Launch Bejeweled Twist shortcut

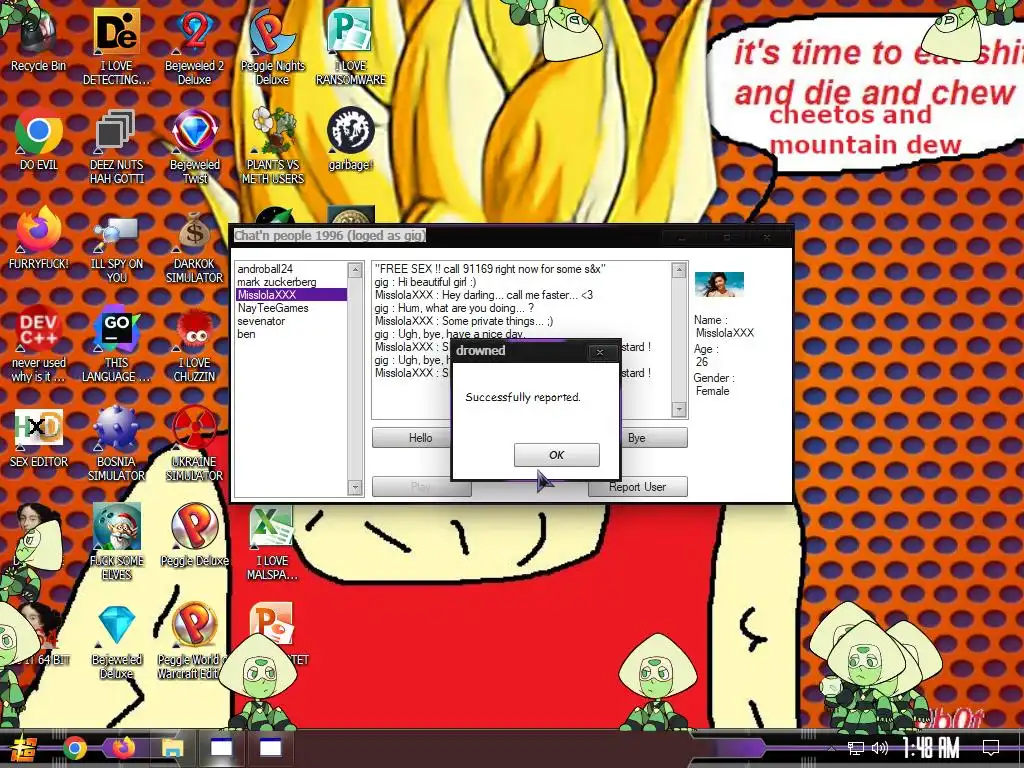coord(194,146)
